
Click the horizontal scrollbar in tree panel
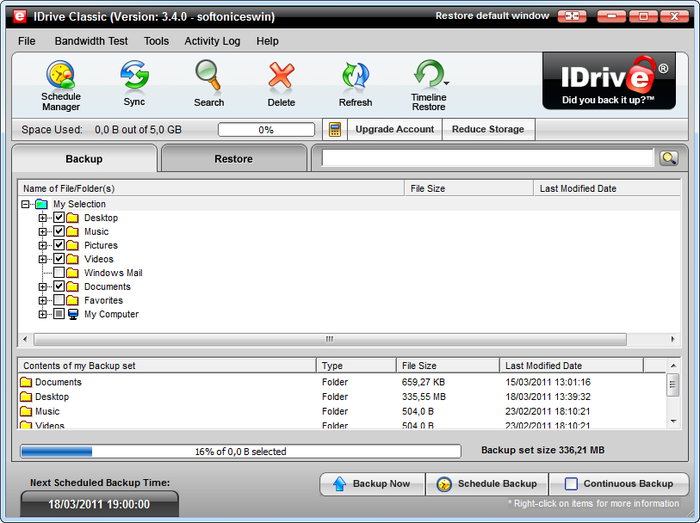(330, 339)
